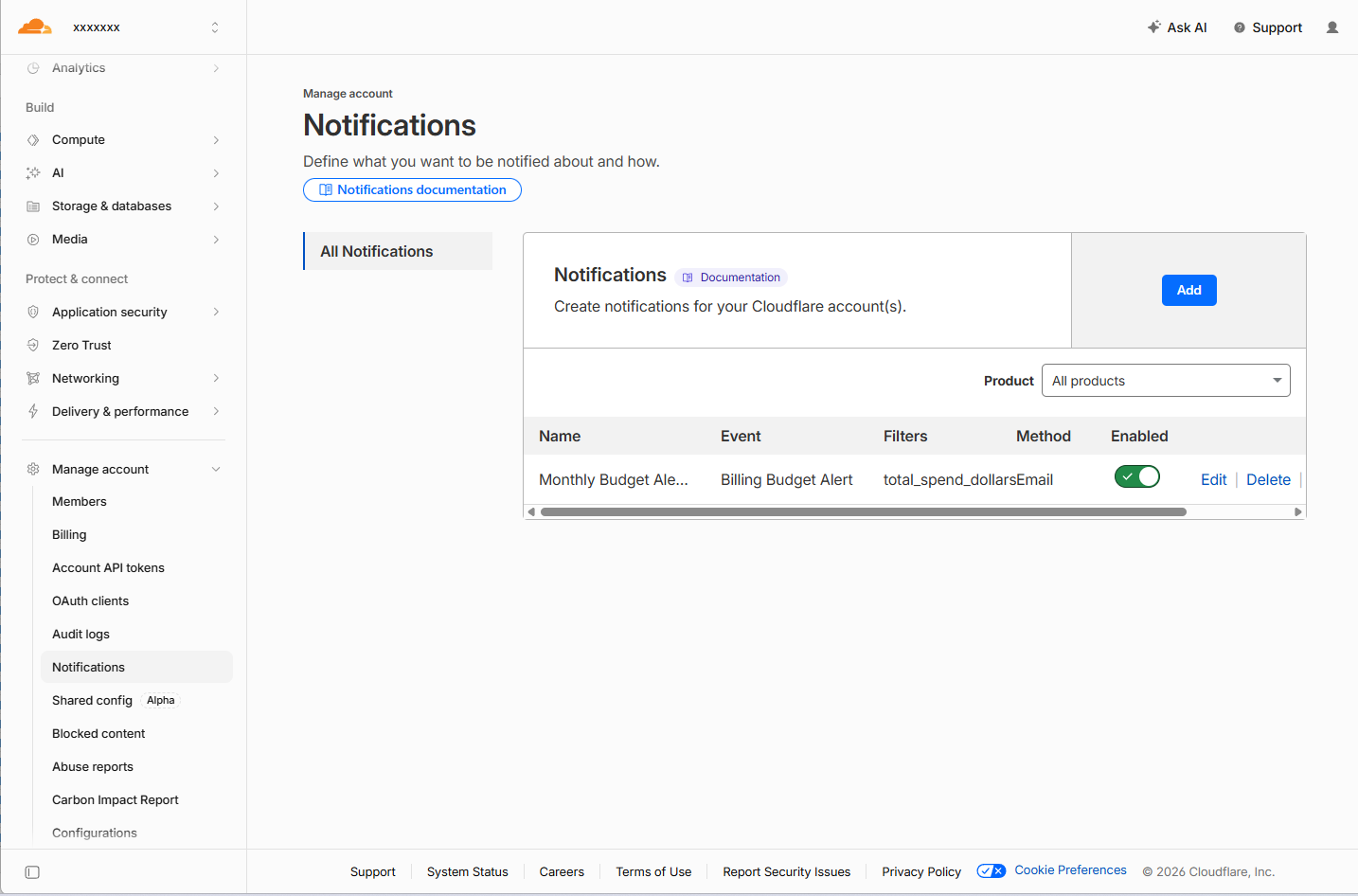The height and width of the screenshot is (896, 1358).
Task: Click the Cookie Preferences toggle icon
Action: point(992,871)
